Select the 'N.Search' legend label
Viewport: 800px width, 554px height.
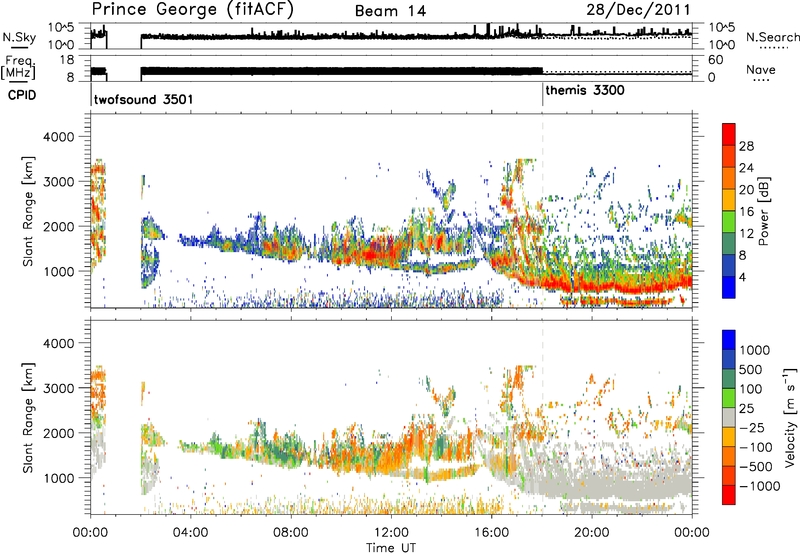point(773,37)
